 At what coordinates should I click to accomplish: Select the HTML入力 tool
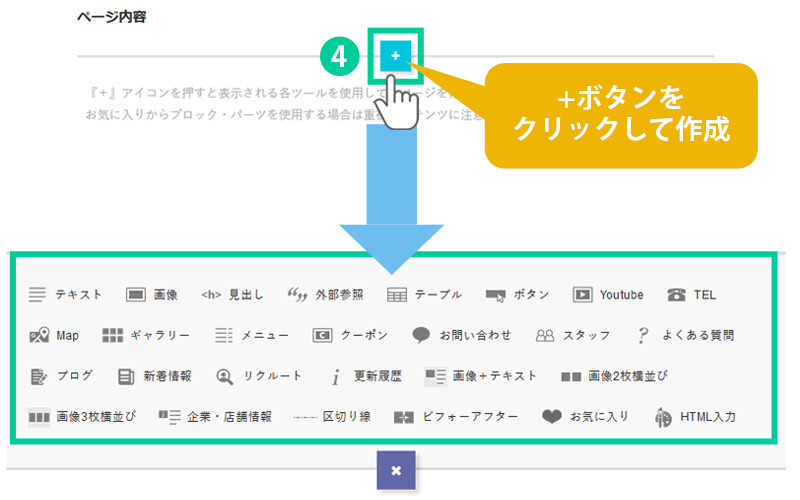pos(695,417)
